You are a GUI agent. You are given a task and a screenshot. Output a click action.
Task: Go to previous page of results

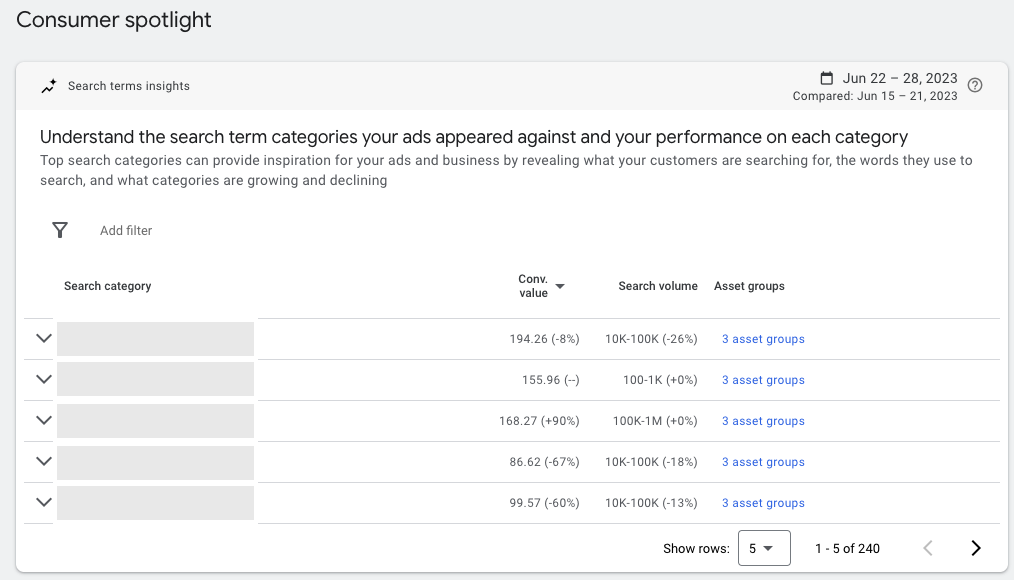coord(928,548)
